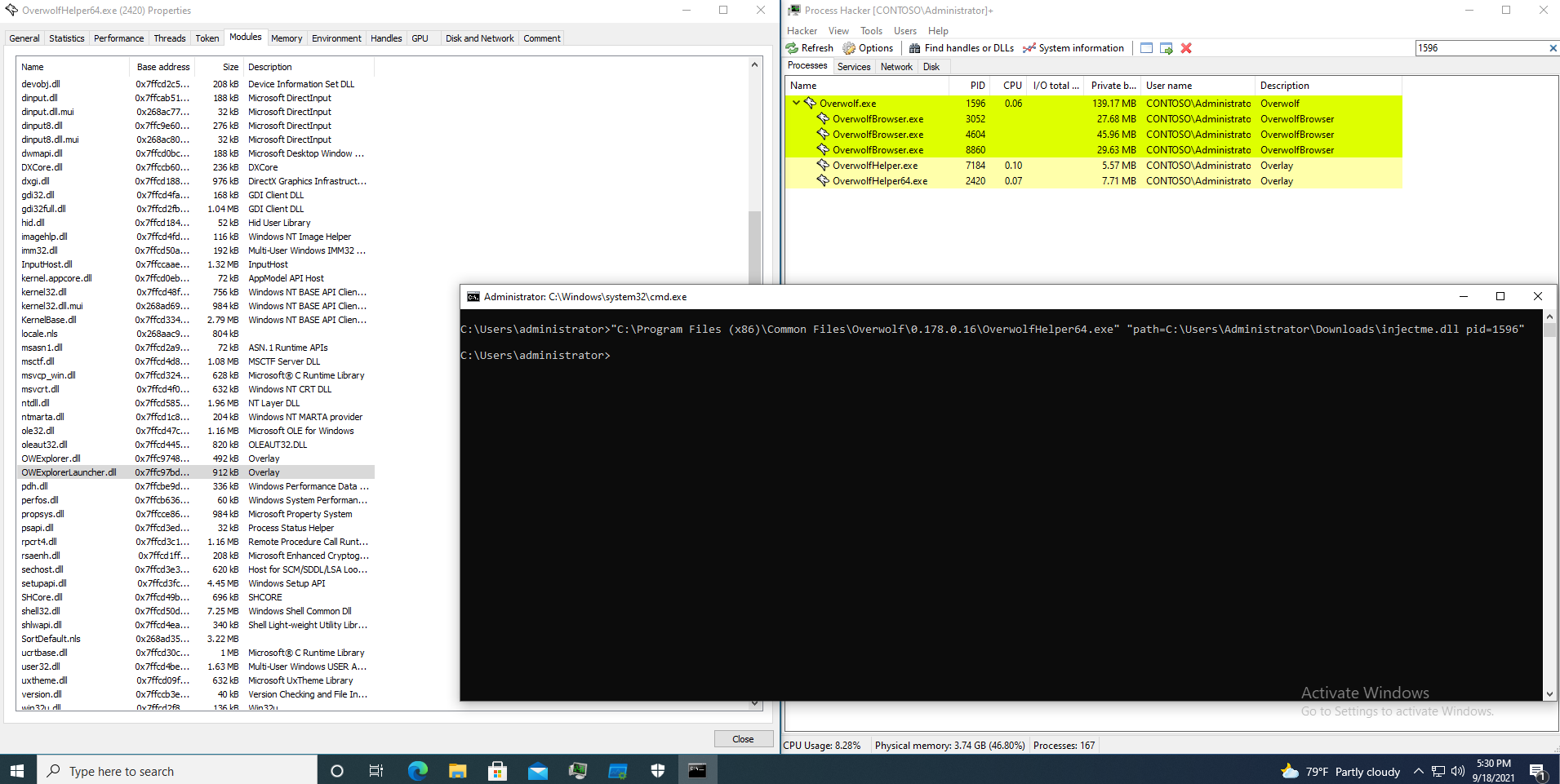Select OverwolfHelper.exe process row
This screenshot has height=784, width=1560.
click(x=1093, y=166)
